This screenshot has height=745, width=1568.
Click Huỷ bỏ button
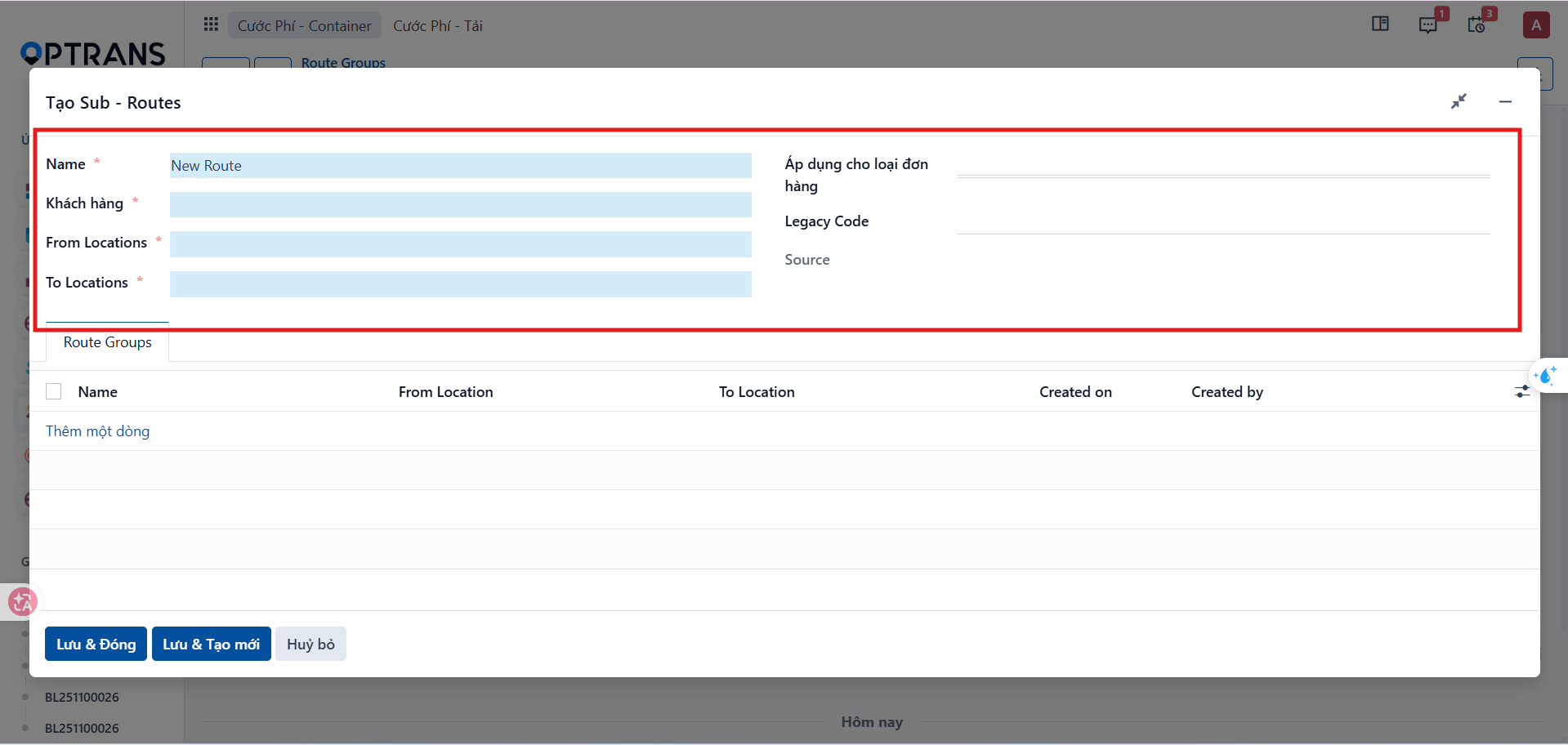click(310, 644)
